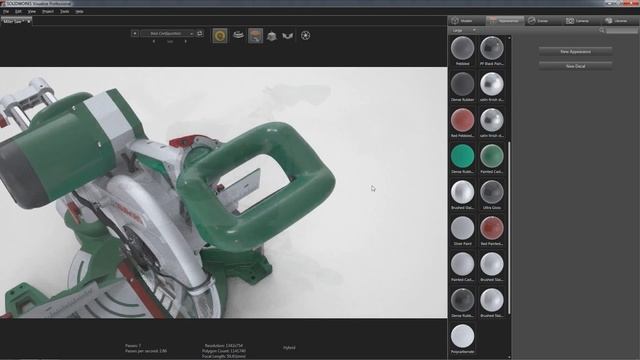This screenshot has width=640, height=360.
Task: Click the Passes per second status text
Action: click(x=146, y=351)
